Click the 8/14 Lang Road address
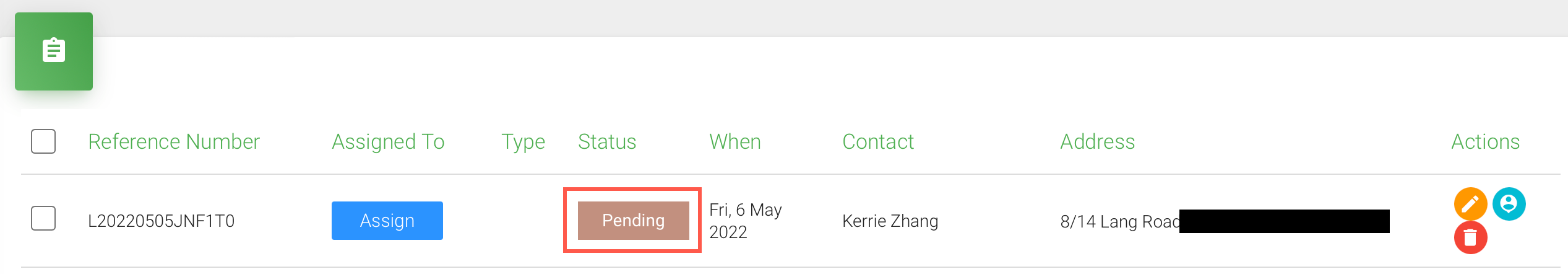The image size is (1568, 274). tap(1120, 221)
